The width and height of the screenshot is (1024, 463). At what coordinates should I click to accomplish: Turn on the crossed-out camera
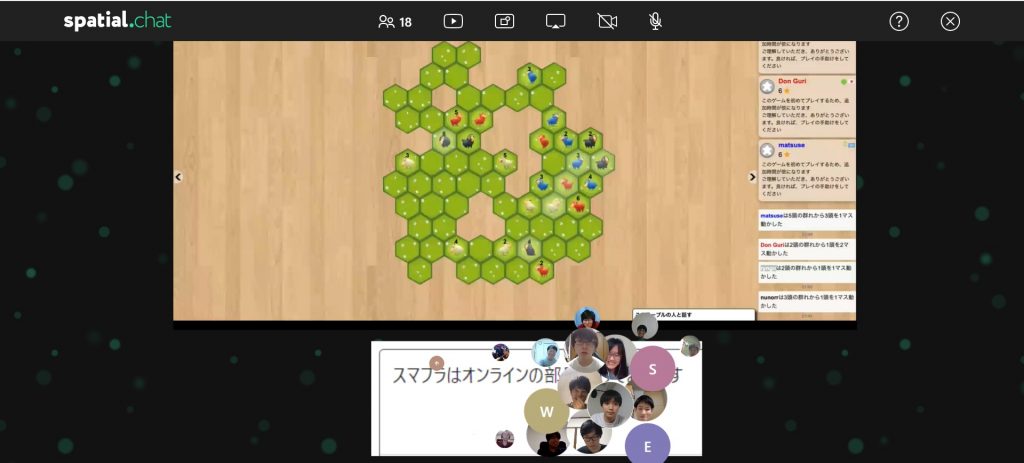(x=607, y=22)
